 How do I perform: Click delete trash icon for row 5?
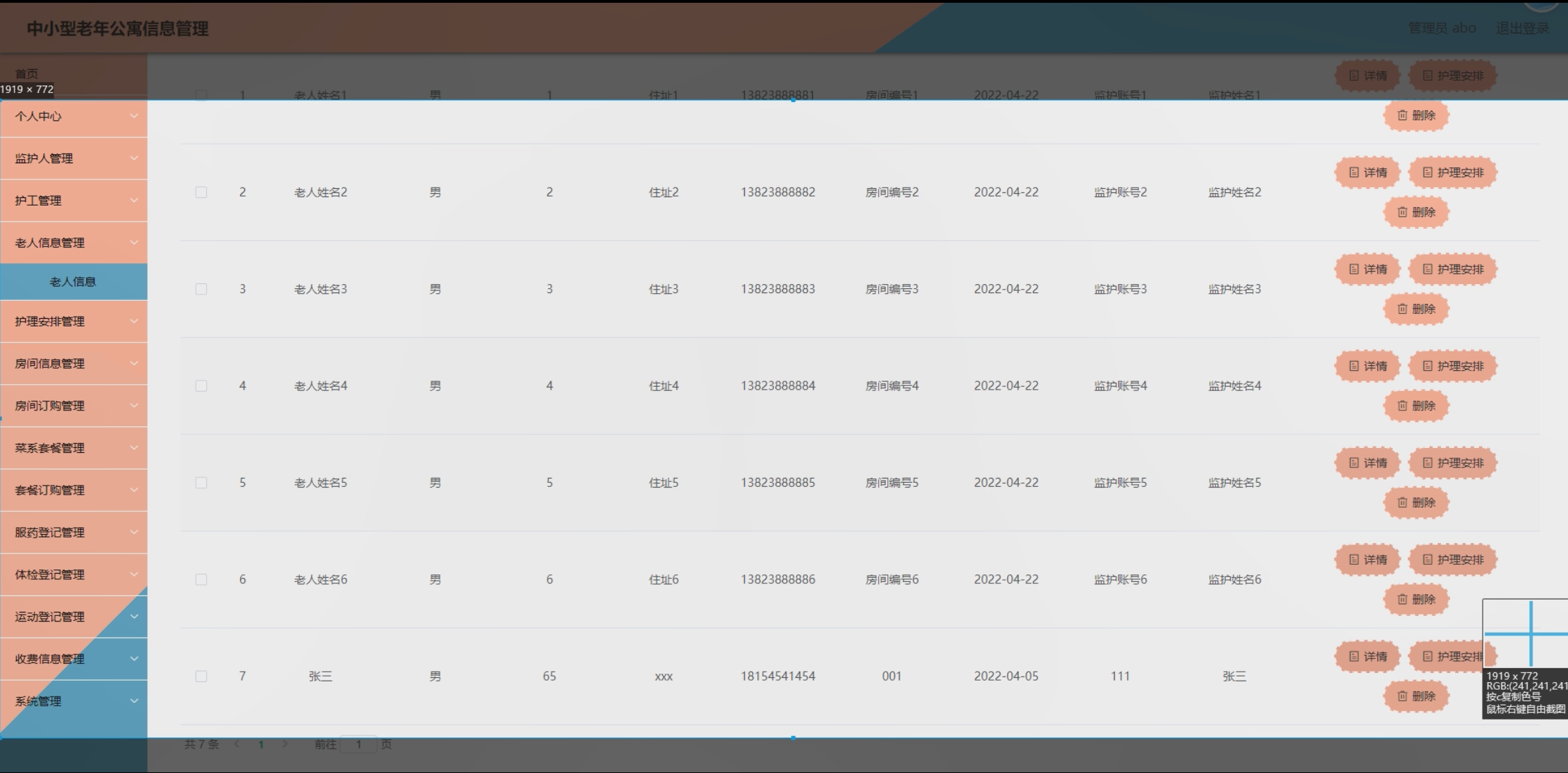coord(1402,502)
